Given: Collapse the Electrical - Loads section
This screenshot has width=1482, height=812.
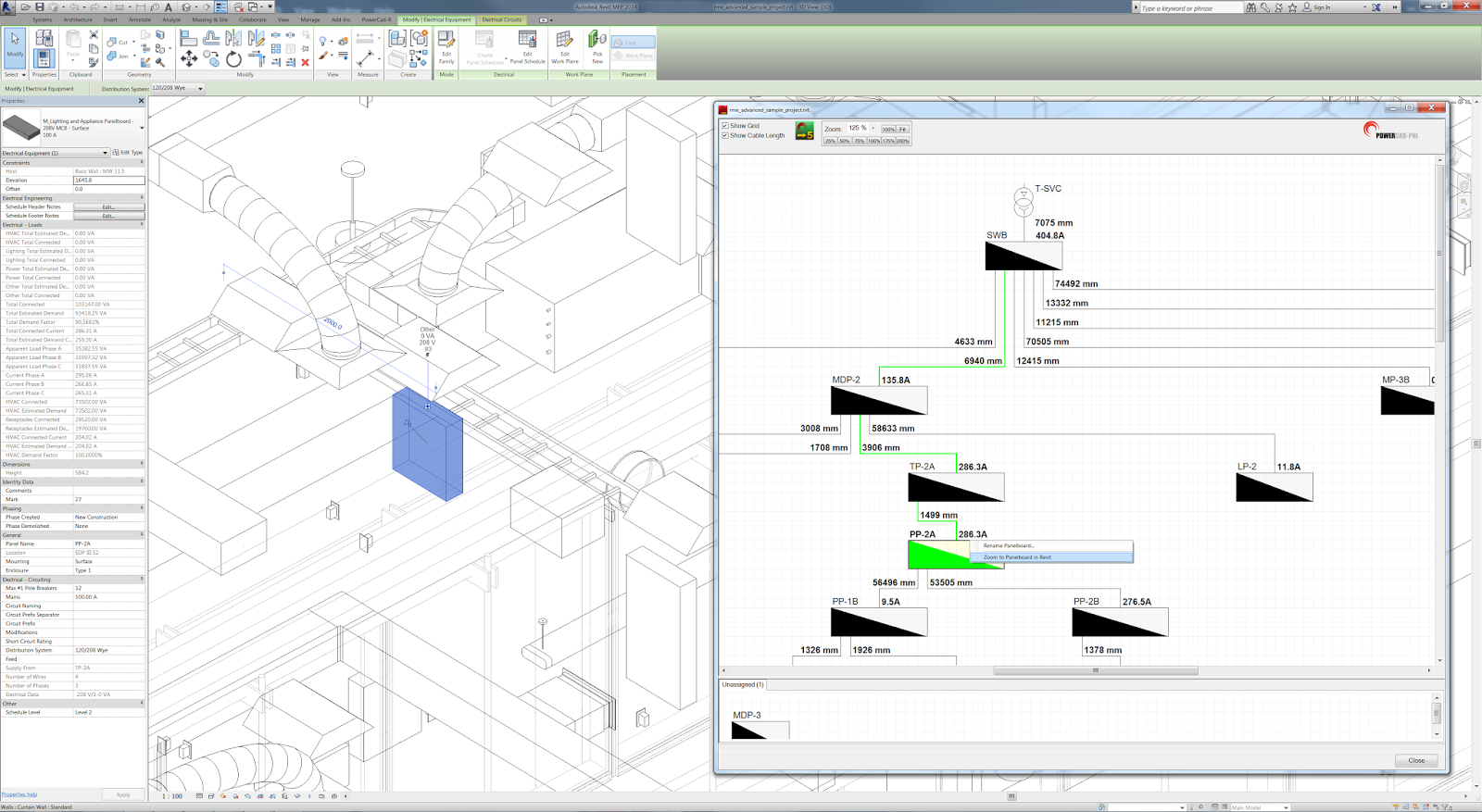Looking at the screenshot, I should click(x=142, y=224).
